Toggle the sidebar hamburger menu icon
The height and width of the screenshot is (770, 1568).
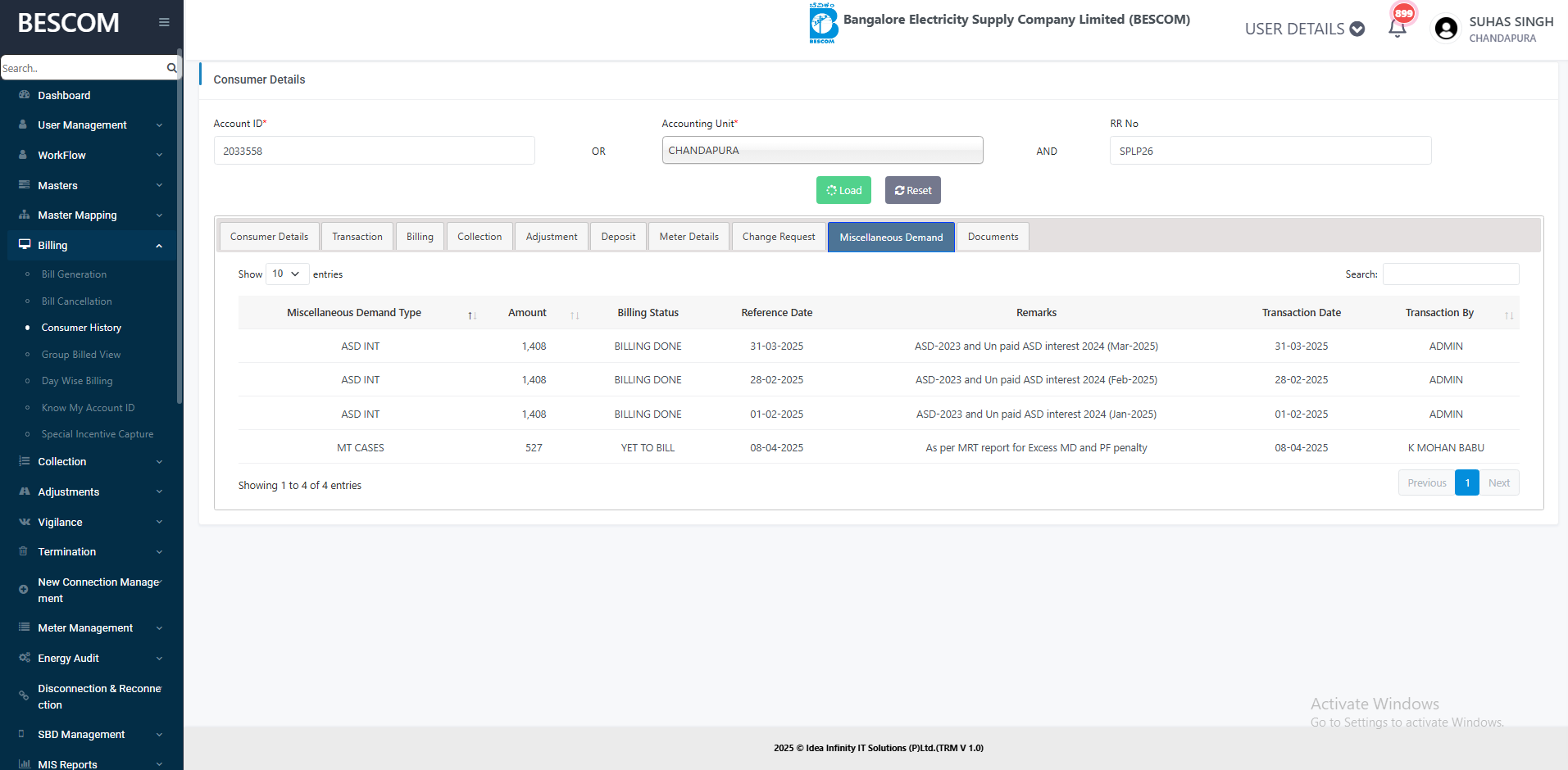pyautogui.click(x=164, y=22)
